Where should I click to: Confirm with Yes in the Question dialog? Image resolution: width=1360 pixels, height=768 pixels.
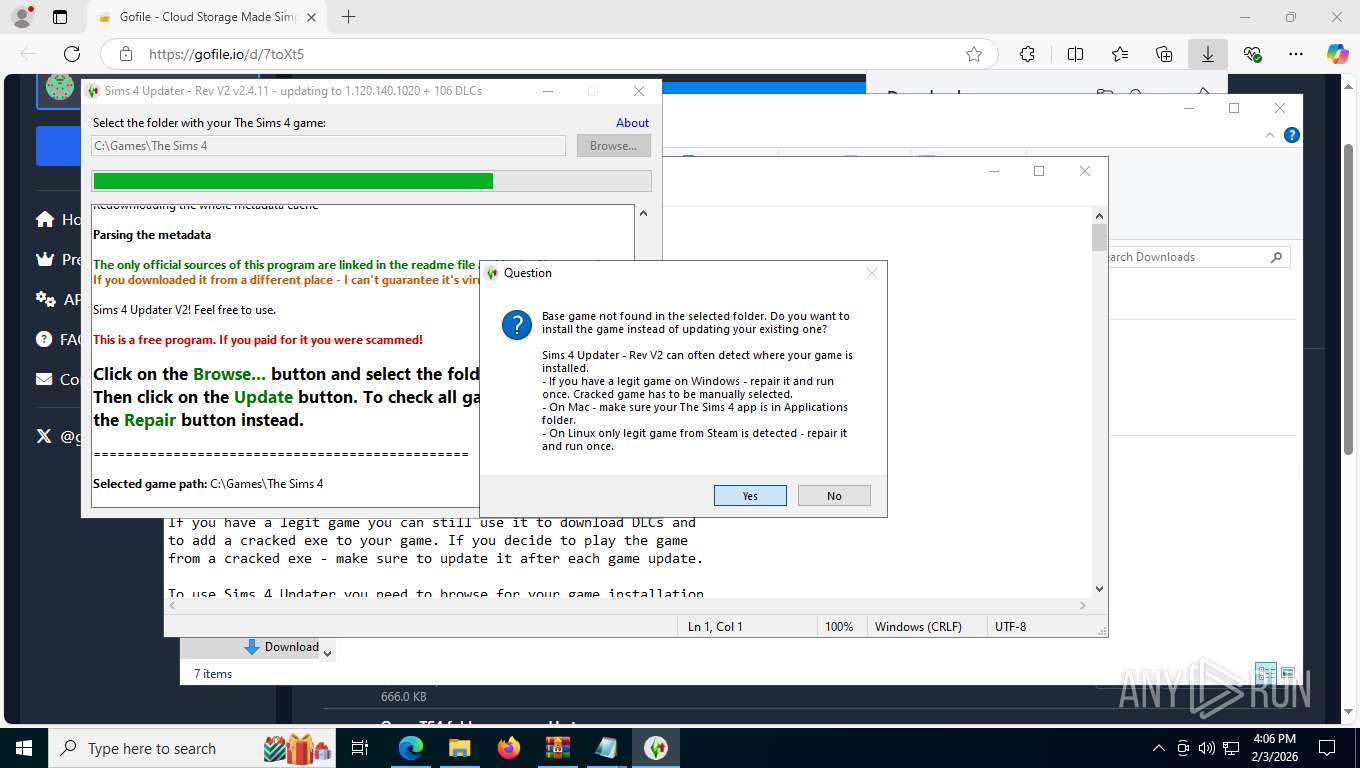click(750, 496)
